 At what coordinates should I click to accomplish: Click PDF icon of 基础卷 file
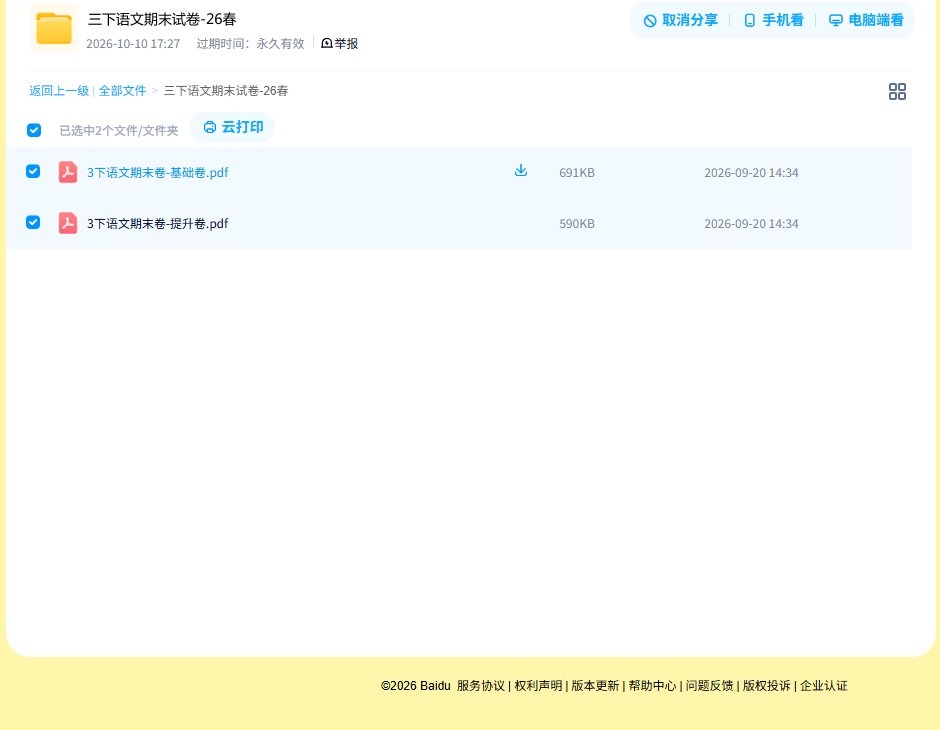68,172
